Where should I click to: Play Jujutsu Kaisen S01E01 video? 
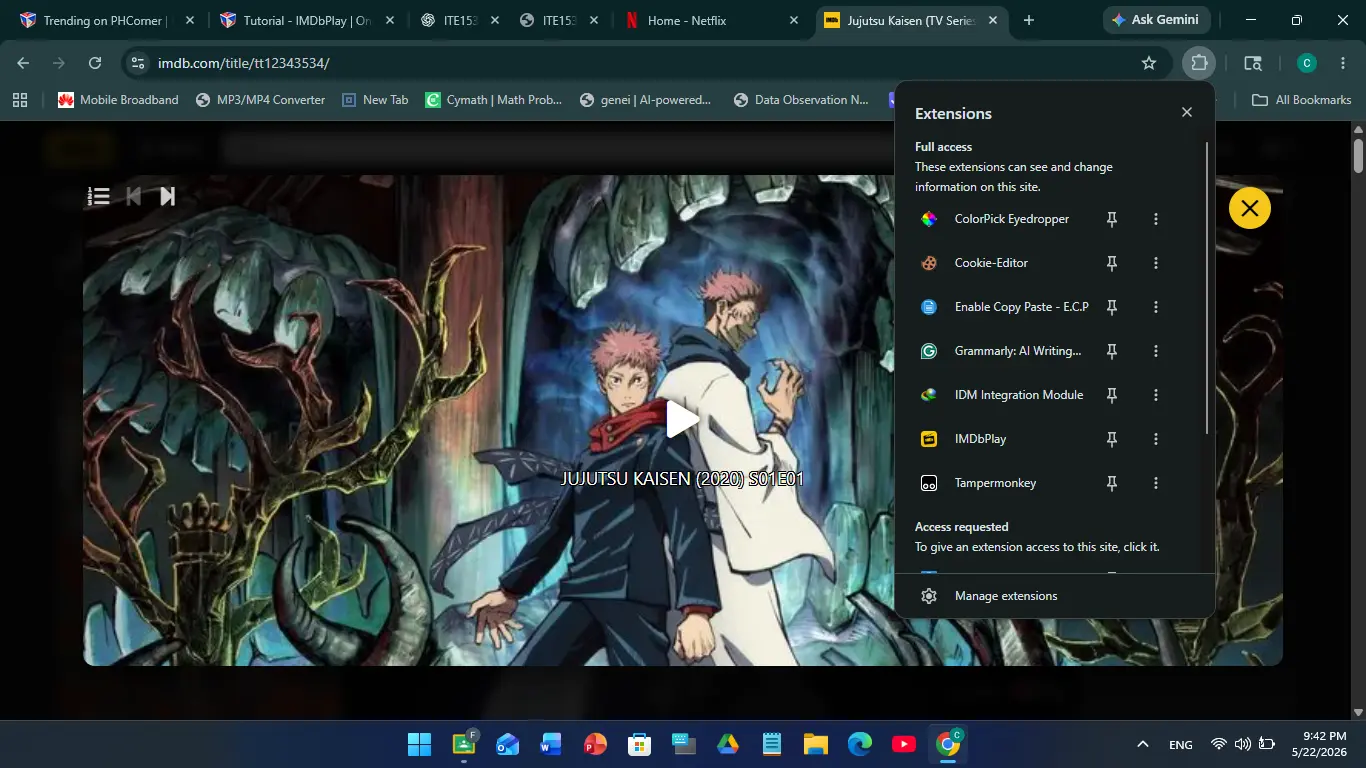point(683,419)
